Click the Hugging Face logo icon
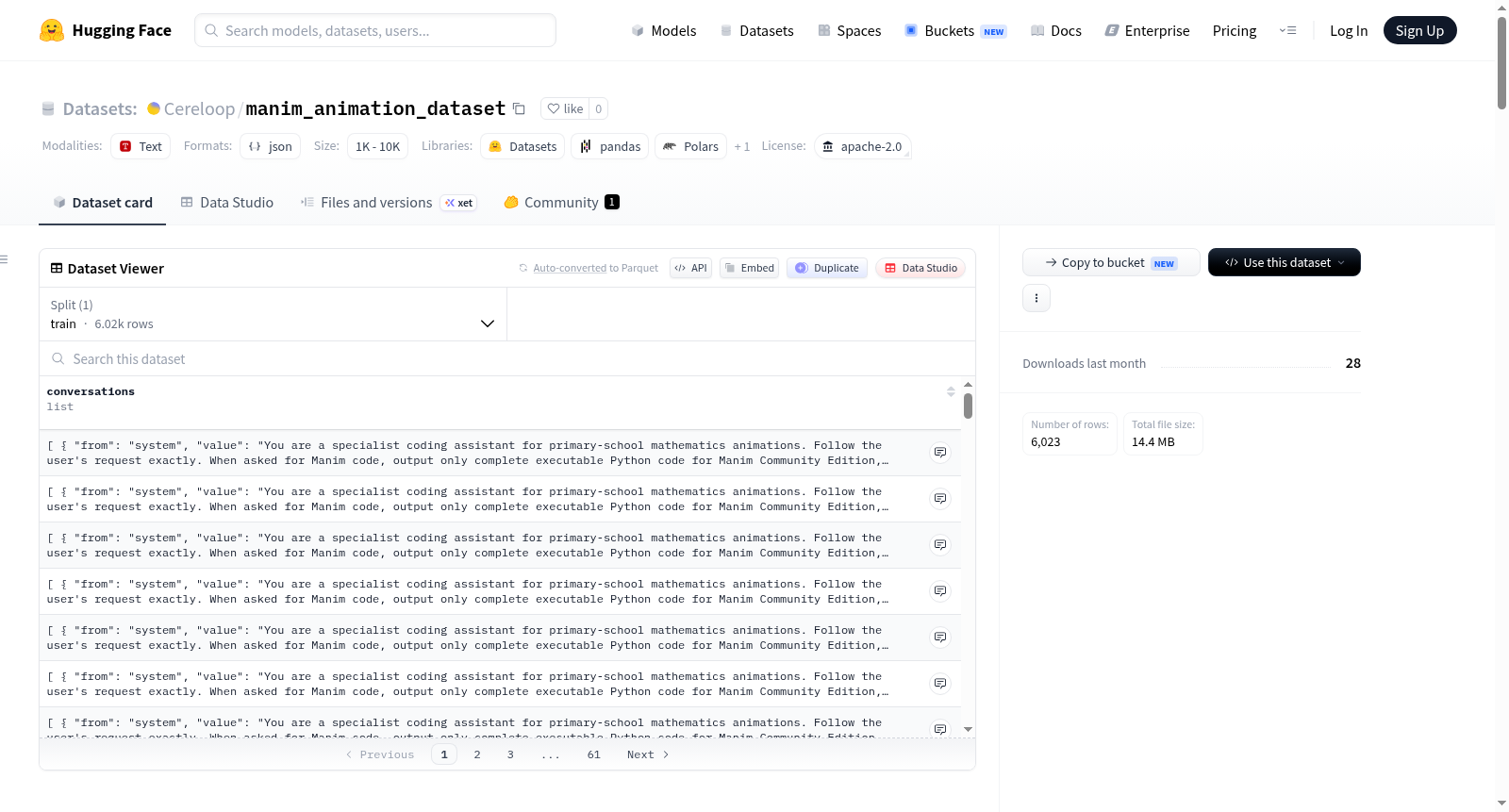This screenshot has width=1509, height=812. pos(52,30)
